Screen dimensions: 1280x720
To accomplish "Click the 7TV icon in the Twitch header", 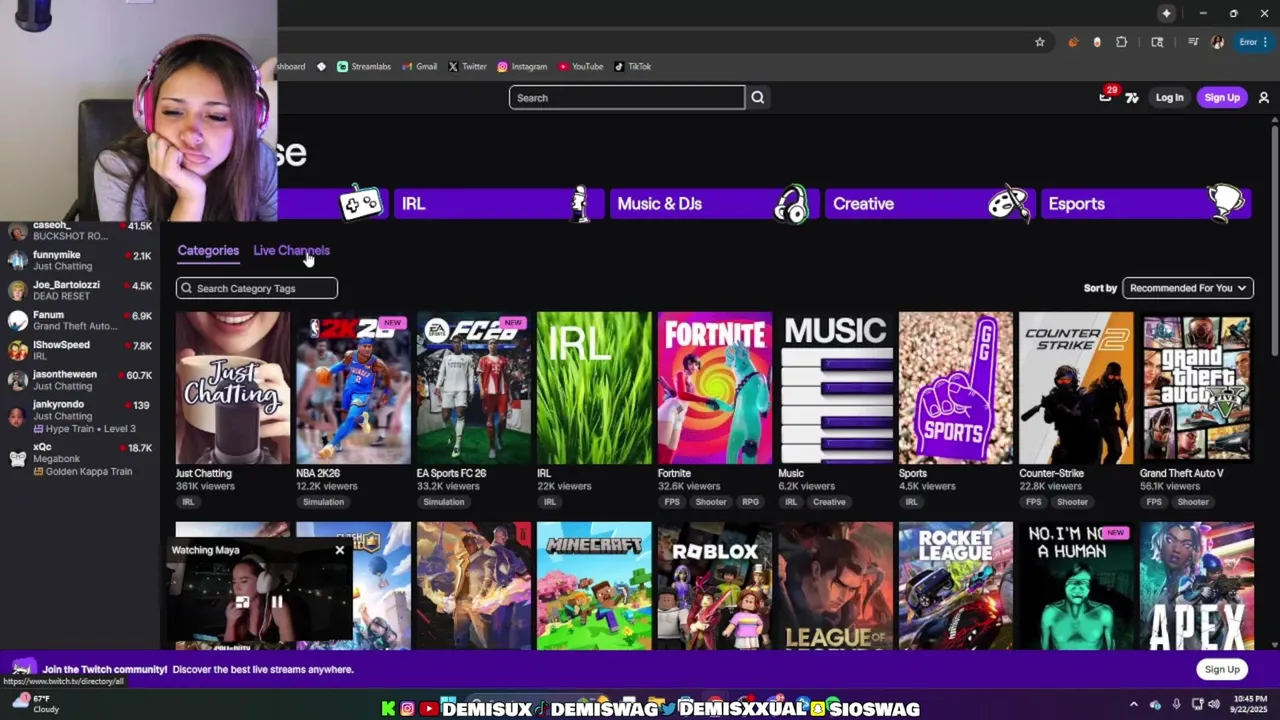I will (1132, 97).
